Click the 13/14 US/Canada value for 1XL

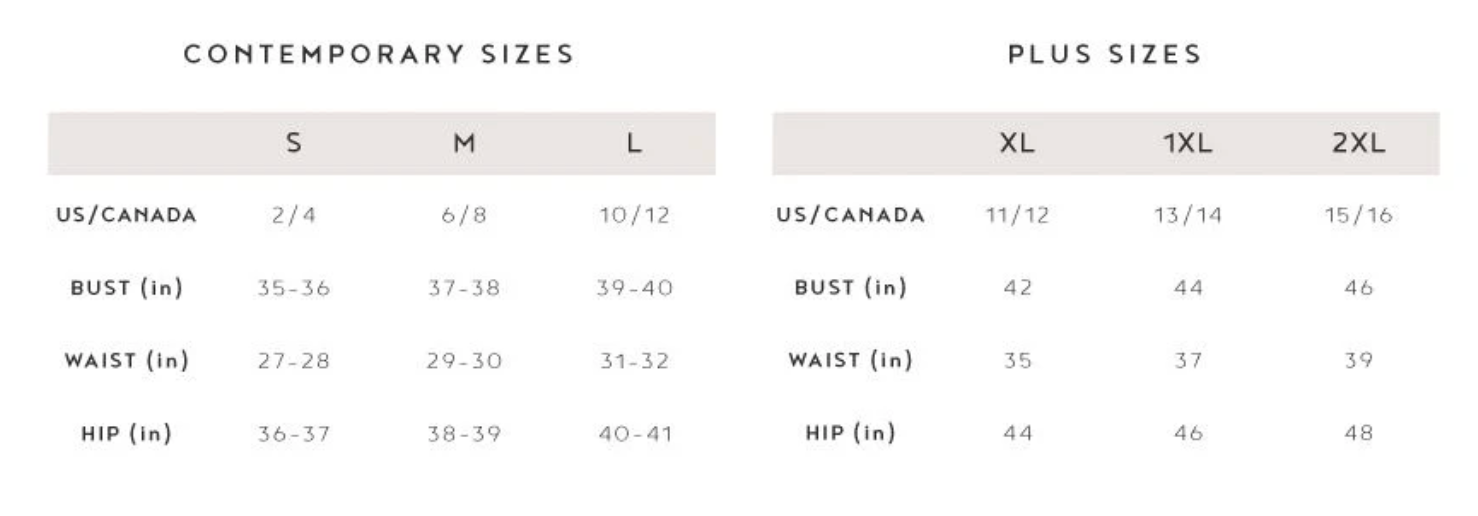tap(1187, 215)
